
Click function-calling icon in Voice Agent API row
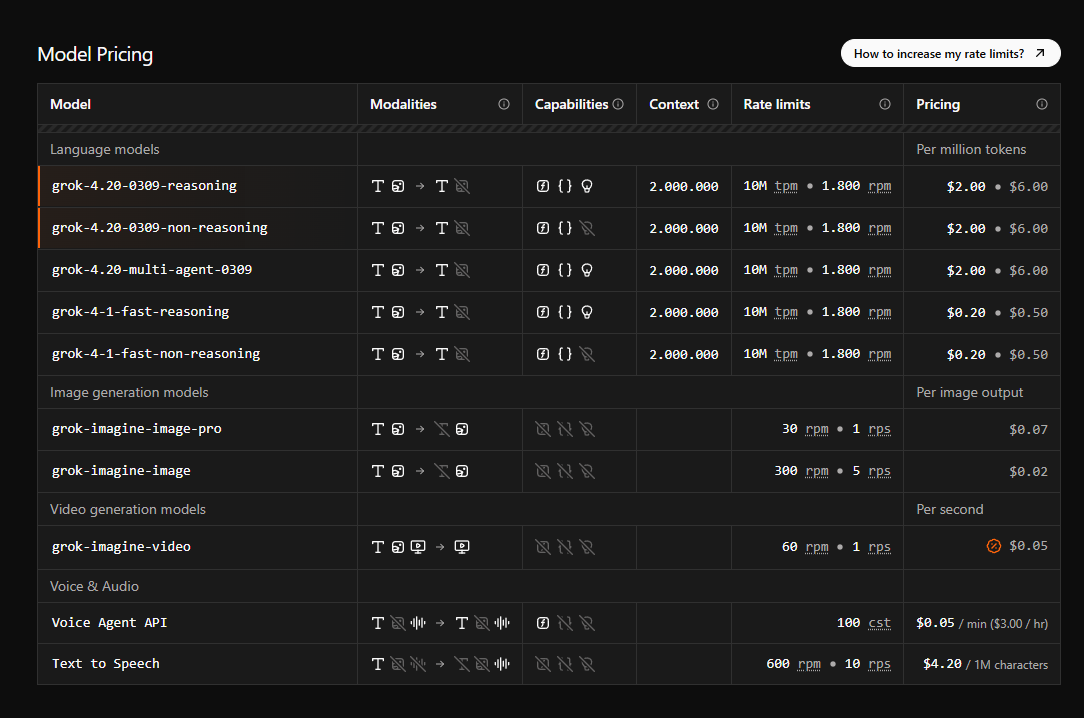[543, 623]
